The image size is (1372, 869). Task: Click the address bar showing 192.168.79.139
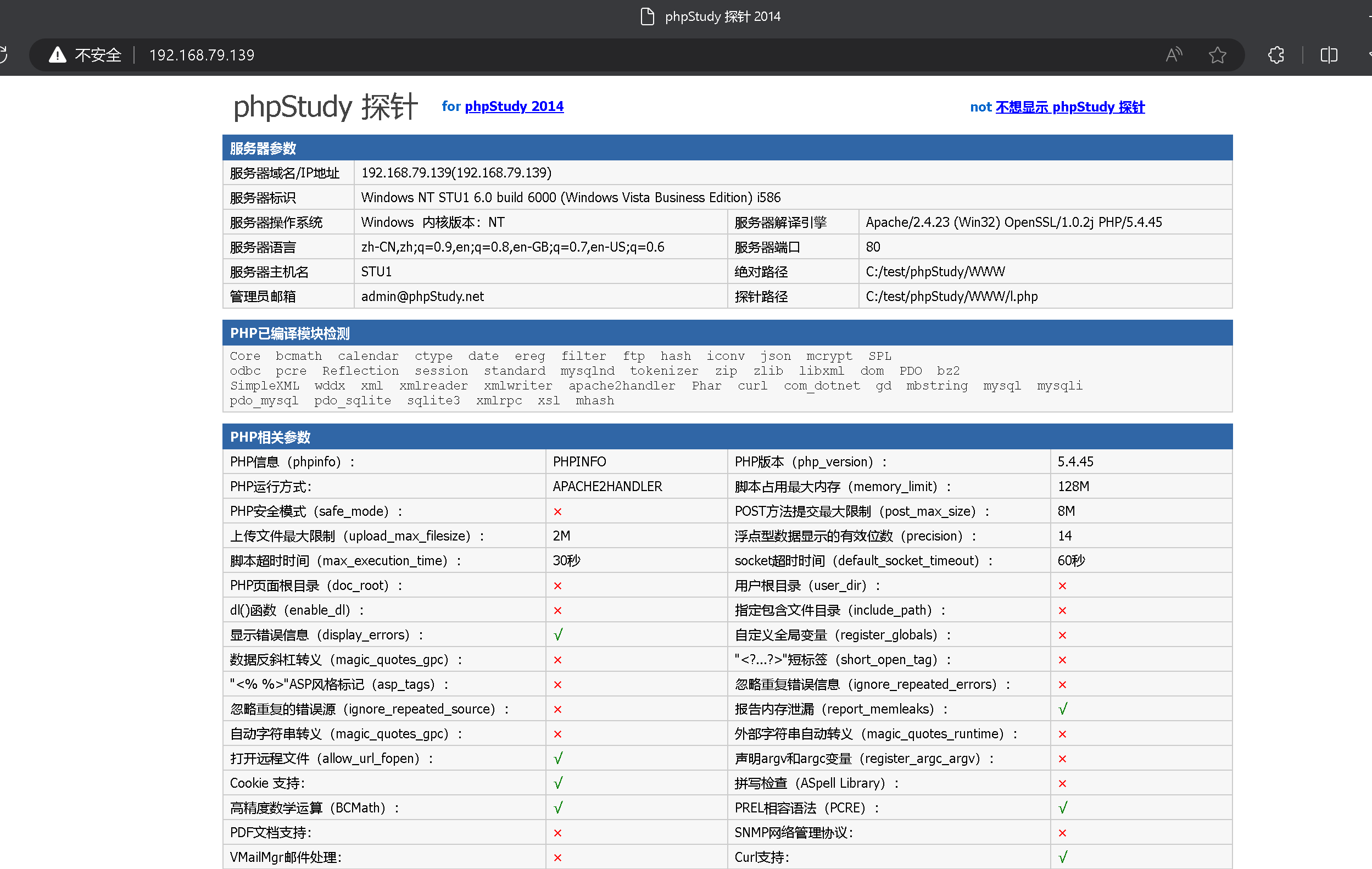202,55
